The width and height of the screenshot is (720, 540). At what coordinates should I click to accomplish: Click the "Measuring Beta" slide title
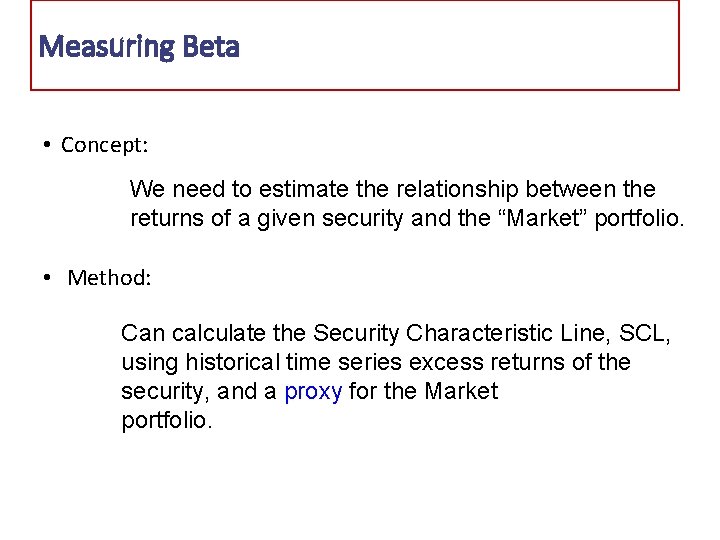point(139,47)
